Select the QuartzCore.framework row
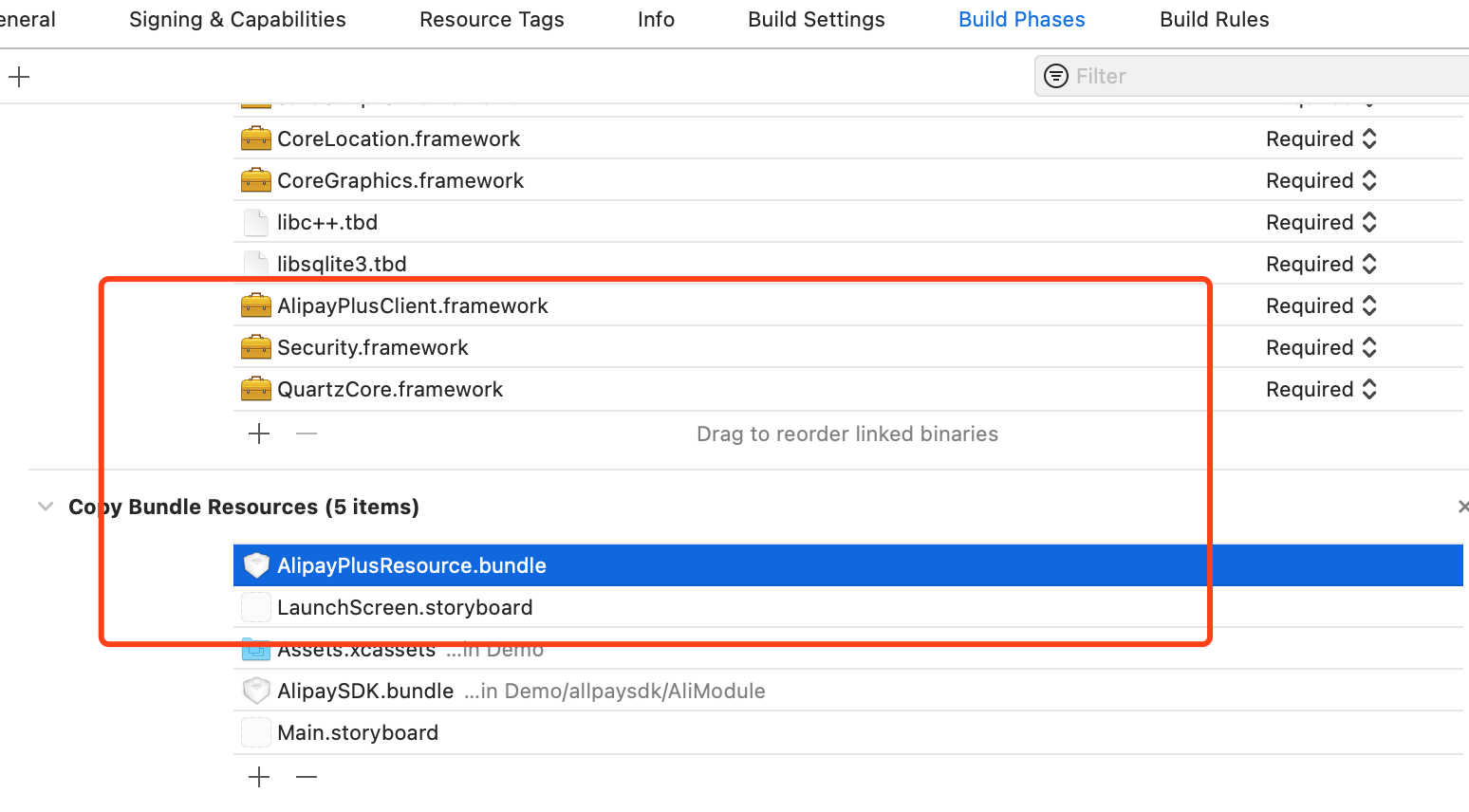Viewport: 1469px width, 812px height. click(x=389, y=390)
